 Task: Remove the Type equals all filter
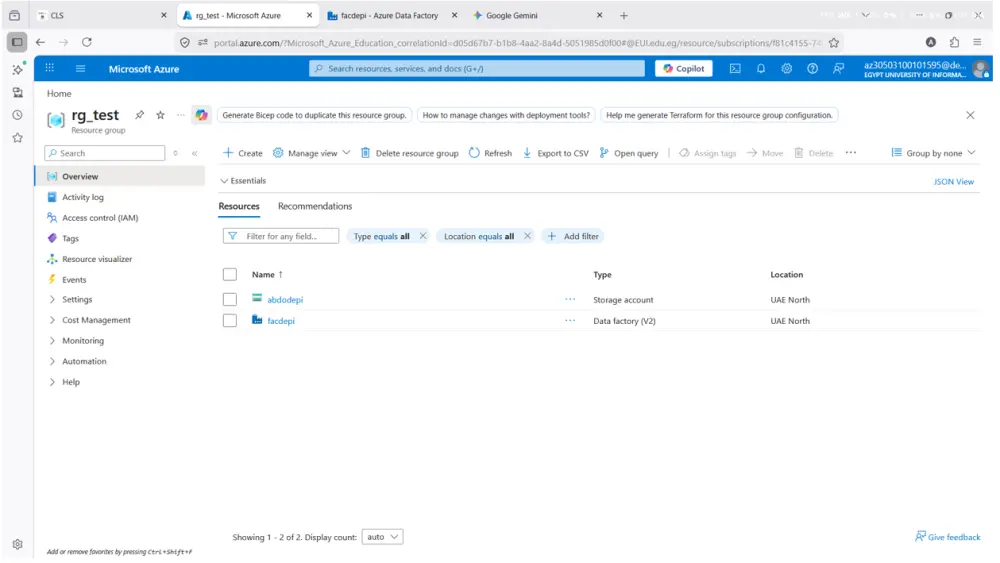(423, 237)
